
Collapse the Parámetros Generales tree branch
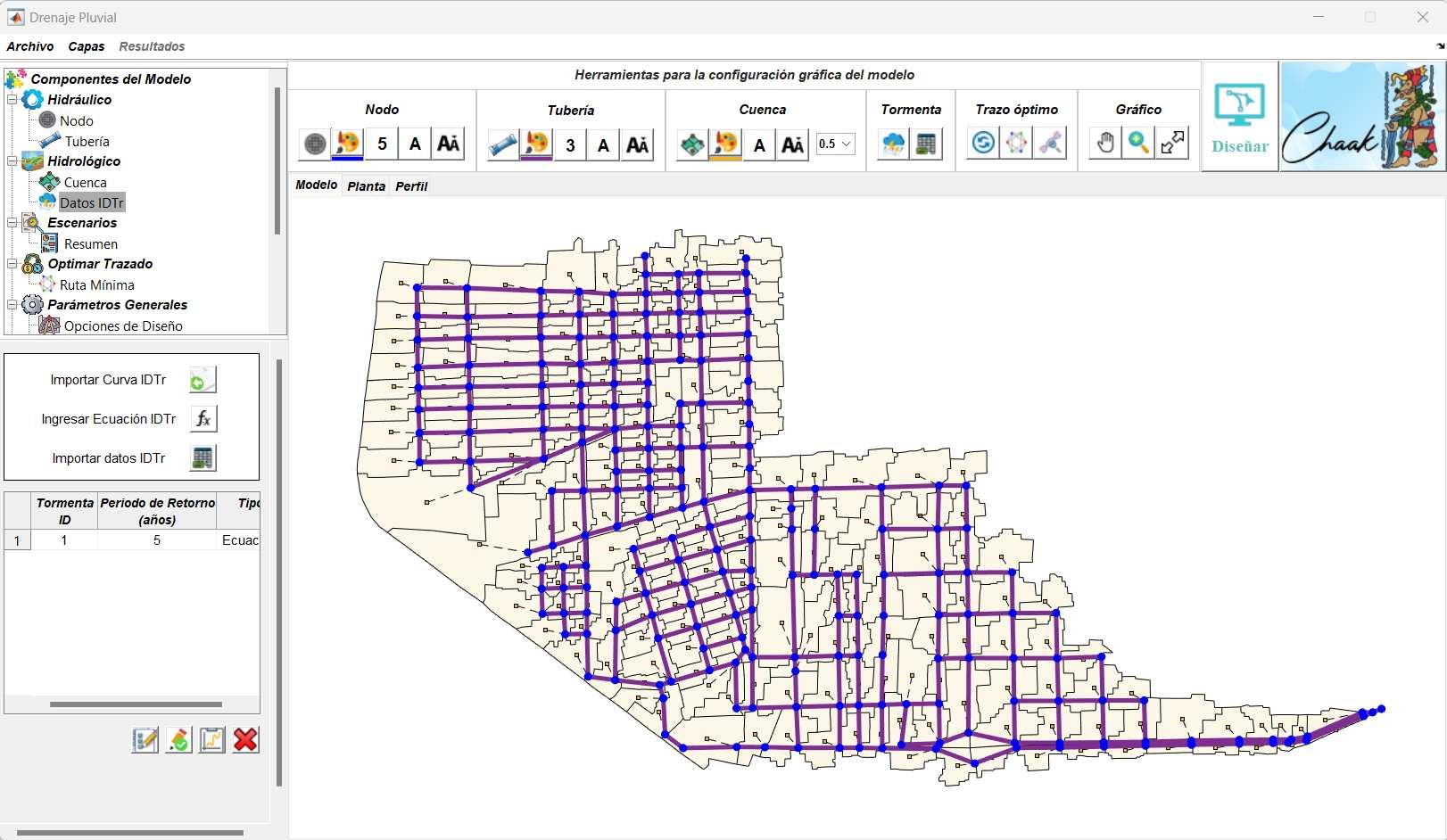pos(12,305)
